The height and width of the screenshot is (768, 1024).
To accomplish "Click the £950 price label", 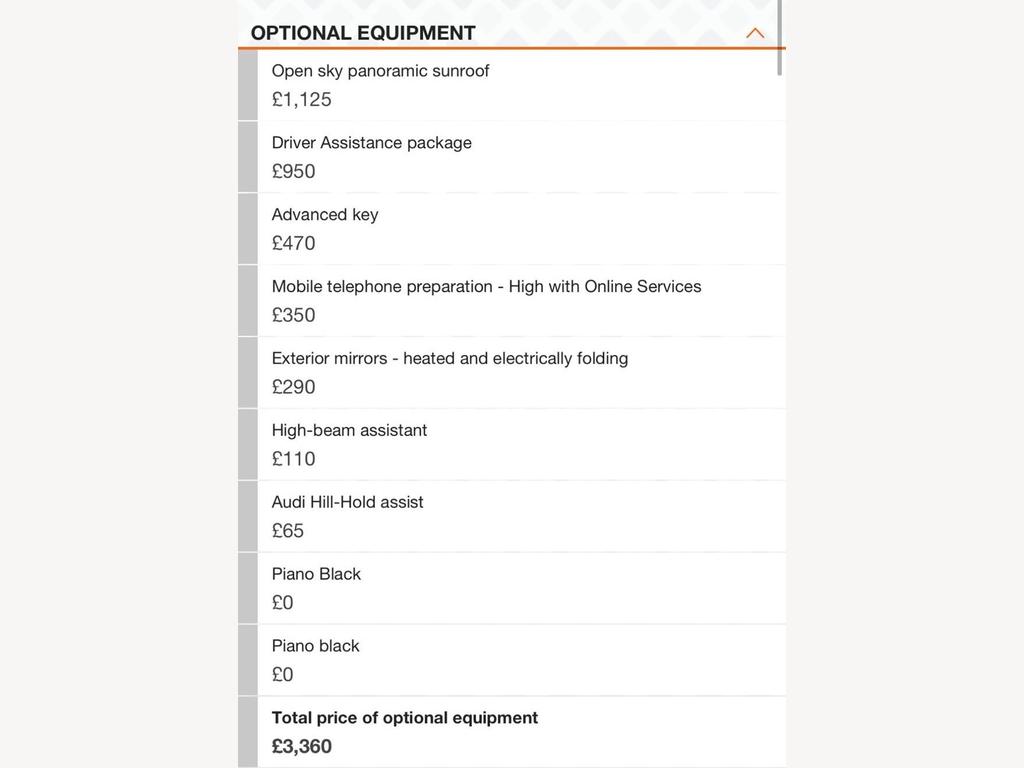I will pos(294,171).
